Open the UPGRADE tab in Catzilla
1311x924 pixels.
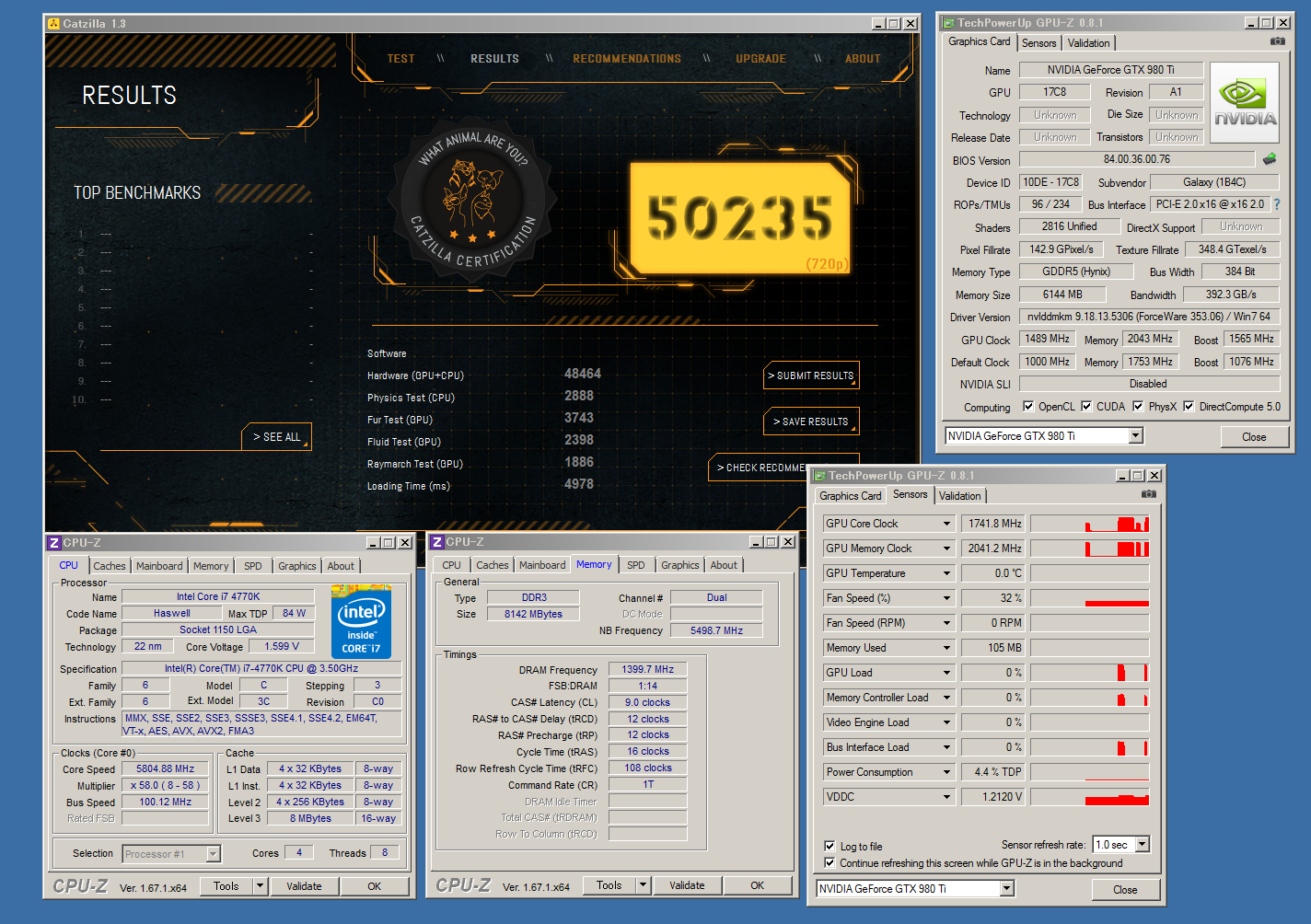(x=760, y=59)
